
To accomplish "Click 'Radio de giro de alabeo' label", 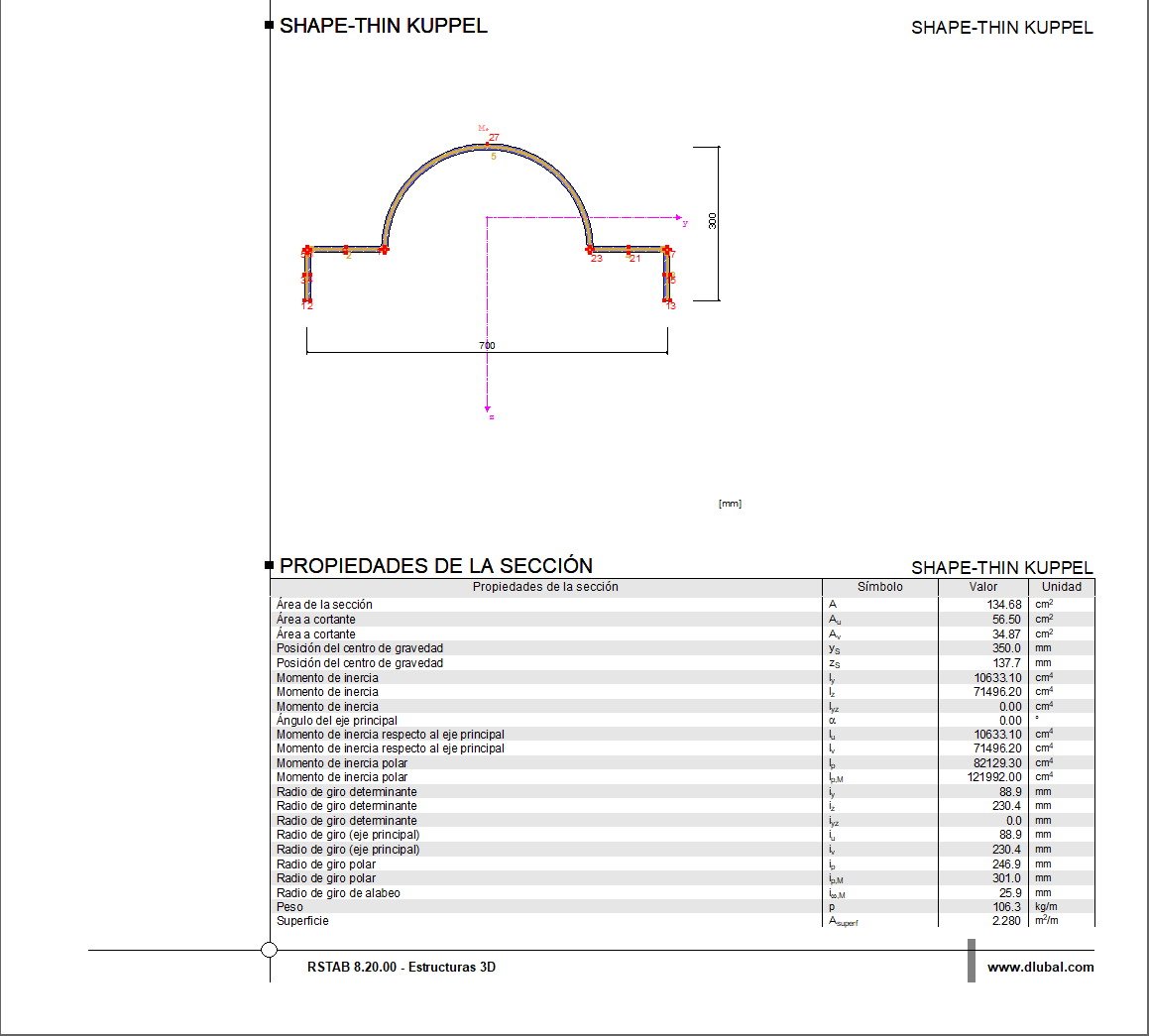I will tap(338, 893).
